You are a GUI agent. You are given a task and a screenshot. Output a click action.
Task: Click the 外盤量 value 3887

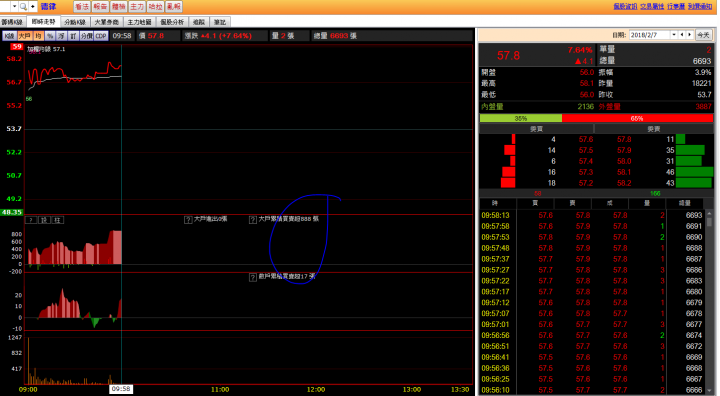703,107
